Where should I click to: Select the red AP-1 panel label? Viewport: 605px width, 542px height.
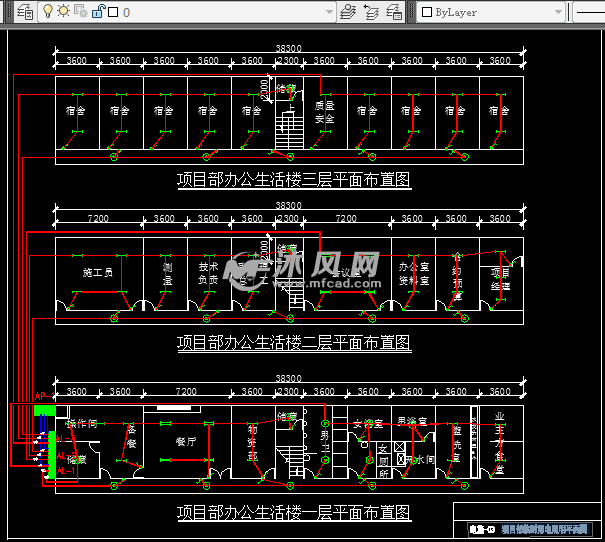click(x=45, y=396)
